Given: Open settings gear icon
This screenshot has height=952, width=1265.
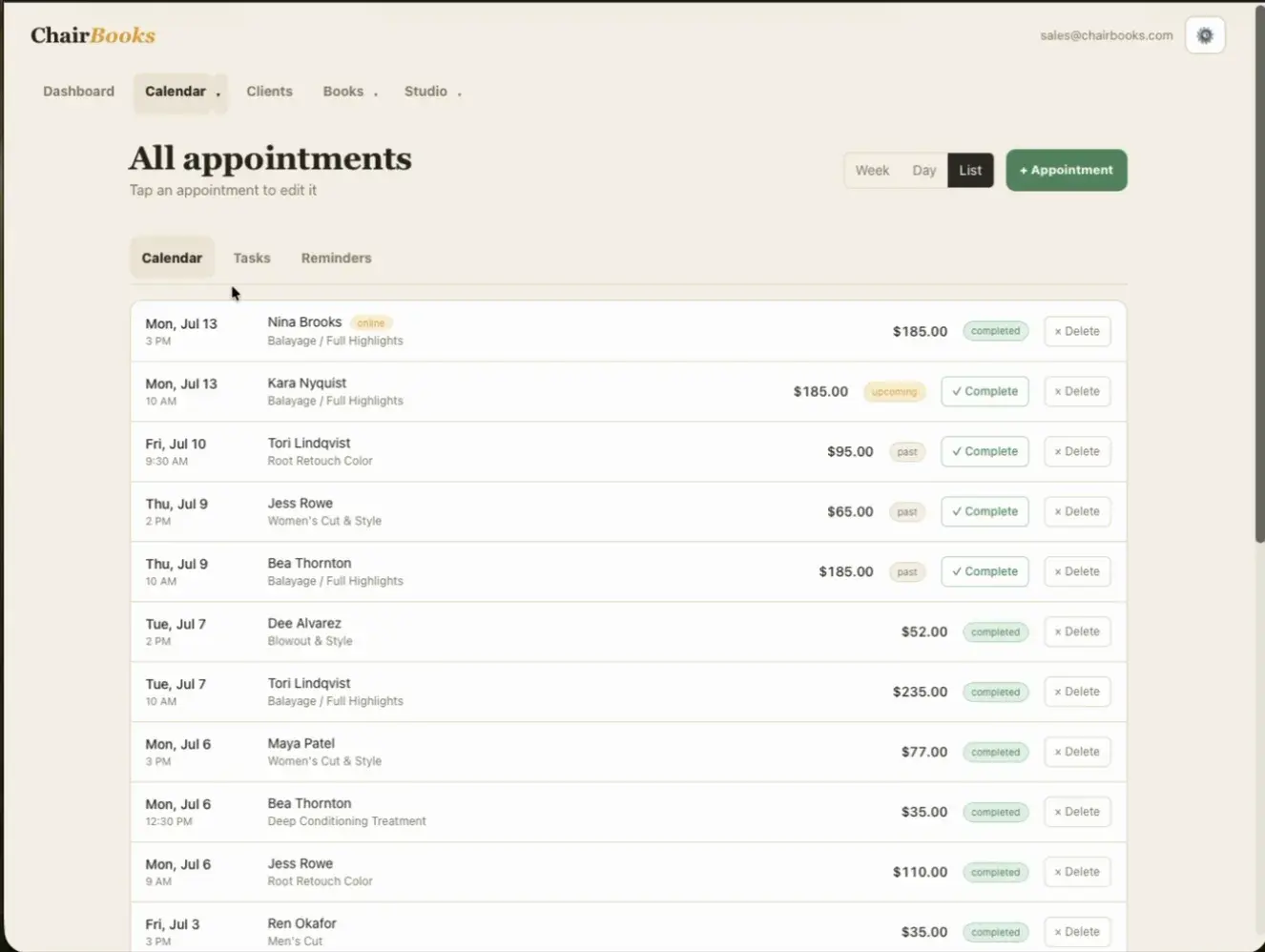Looking at the screenshot, I should tap(1205, 35).
